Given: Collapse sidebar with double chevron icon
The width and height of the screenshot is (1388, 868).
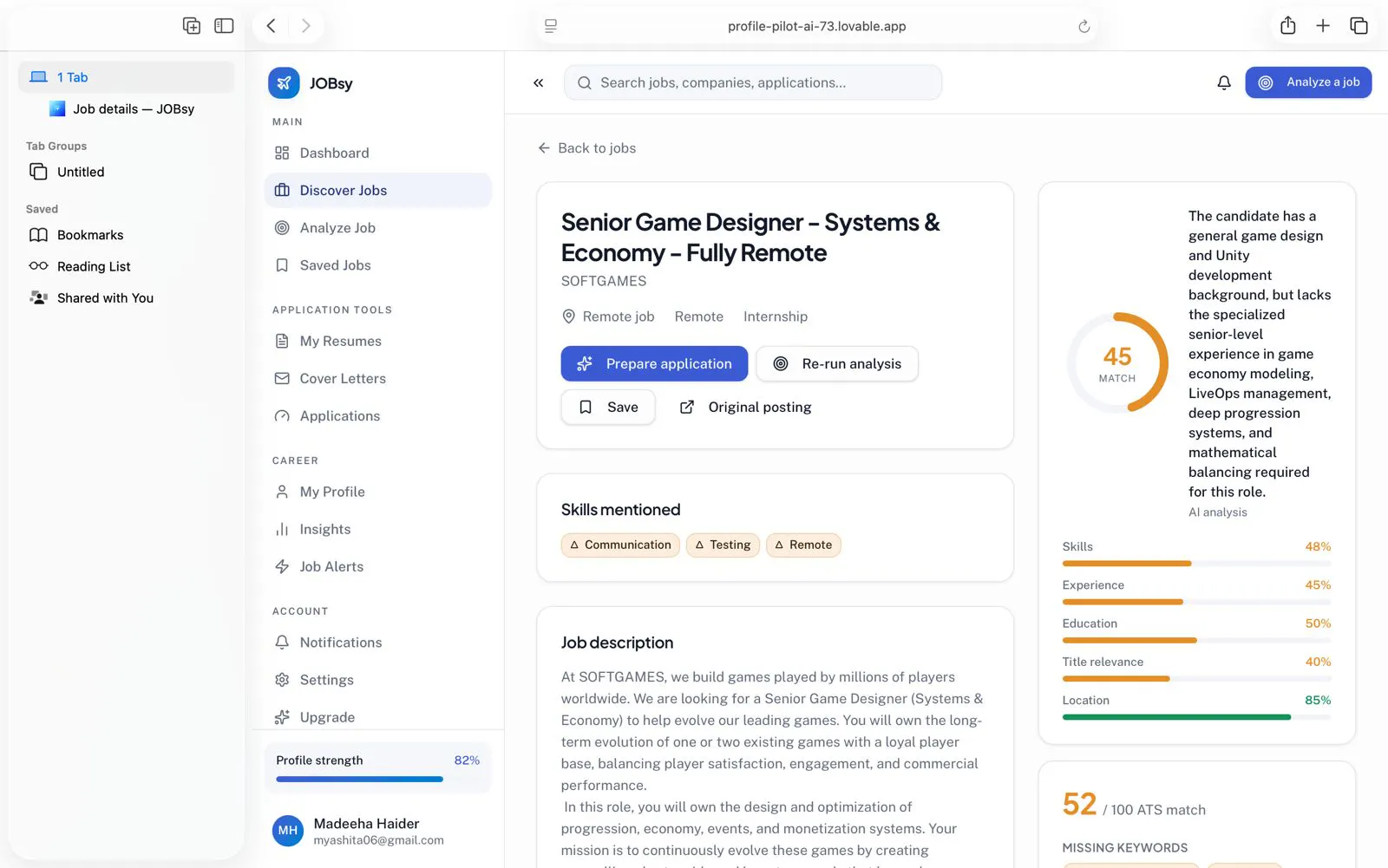Looking at the screenshot, I should point(539,82).
